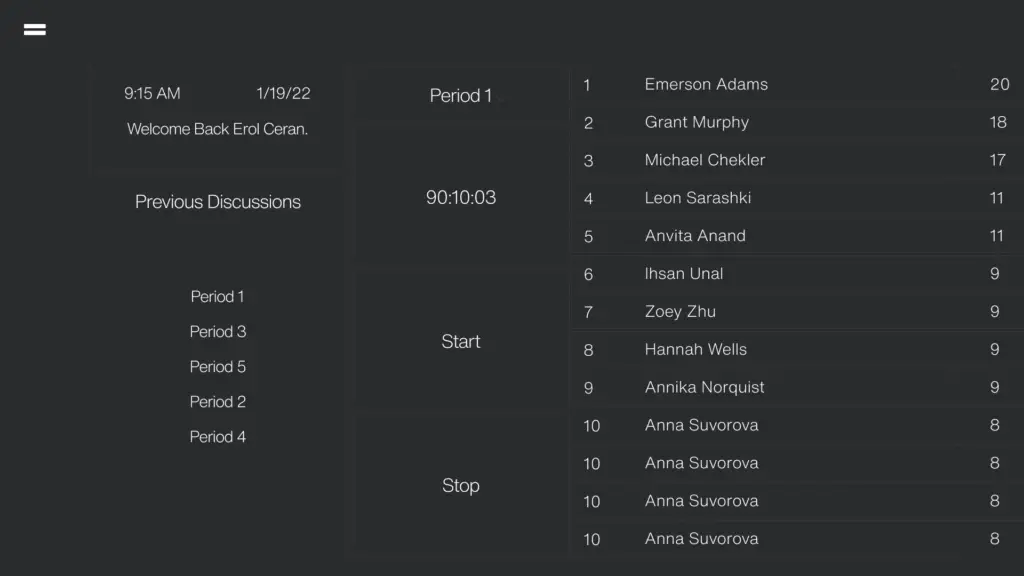The image size is (1024, 576).
Task: Start the discussion timer
Action: [460, 341]
